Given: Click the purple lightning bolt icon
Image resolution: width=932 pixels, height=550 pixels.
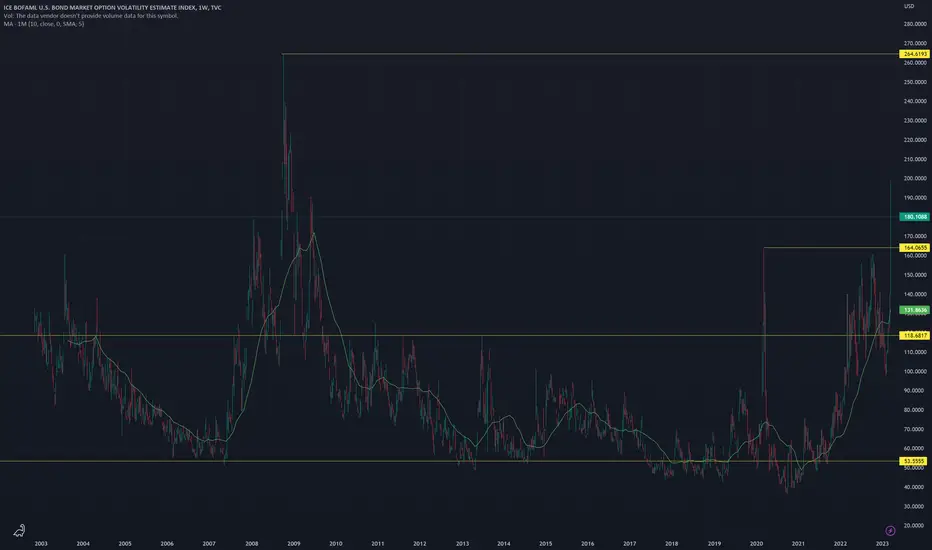Looking at the screenshot, I should coord(890,530).
